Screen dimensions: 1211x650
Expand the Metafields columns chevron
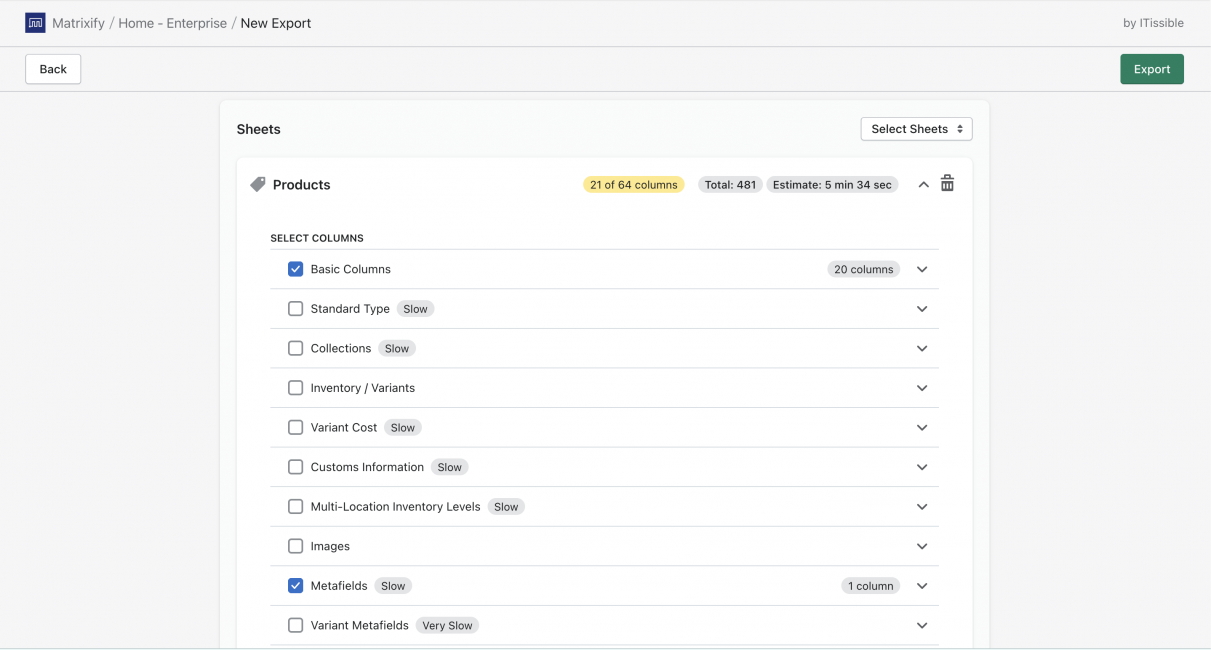(922, 586)
